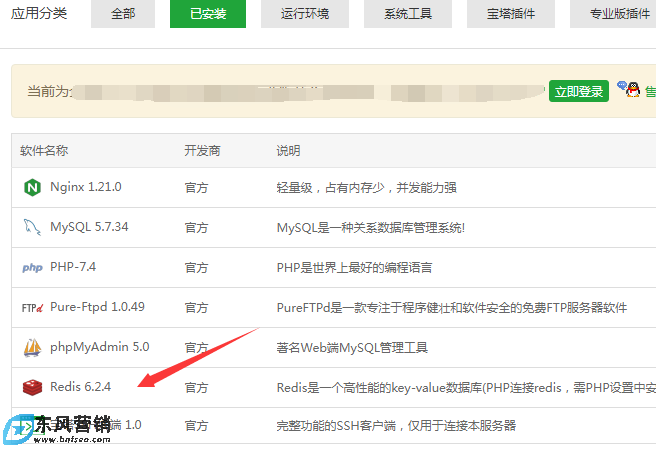The height and width of the screenshot is (452, 656).
Task: Click the 软件名称 column header
Action: click(44, 150)
